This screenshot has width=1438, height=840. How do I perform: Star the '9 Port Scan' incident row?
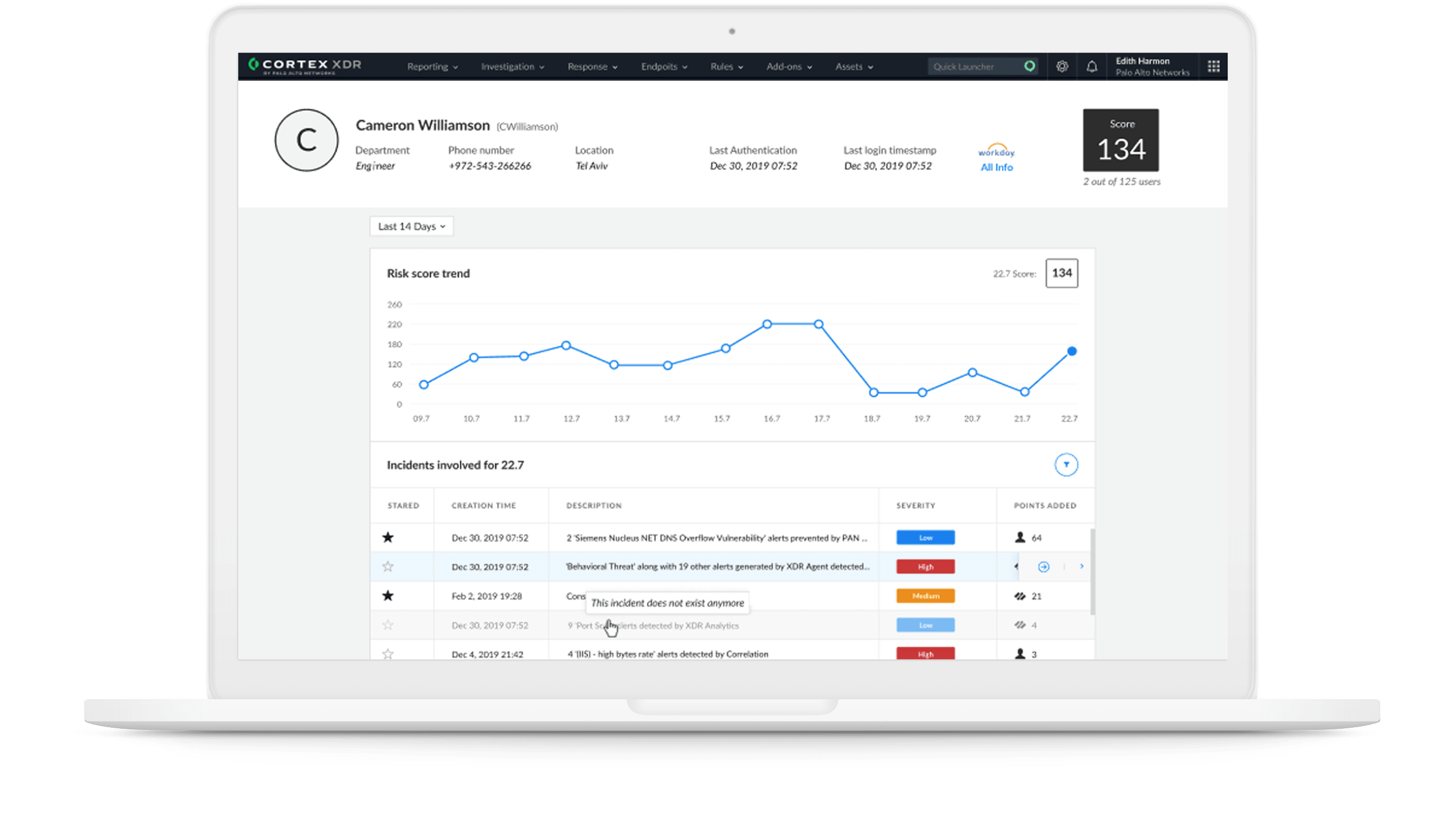[x=388, y=625]
